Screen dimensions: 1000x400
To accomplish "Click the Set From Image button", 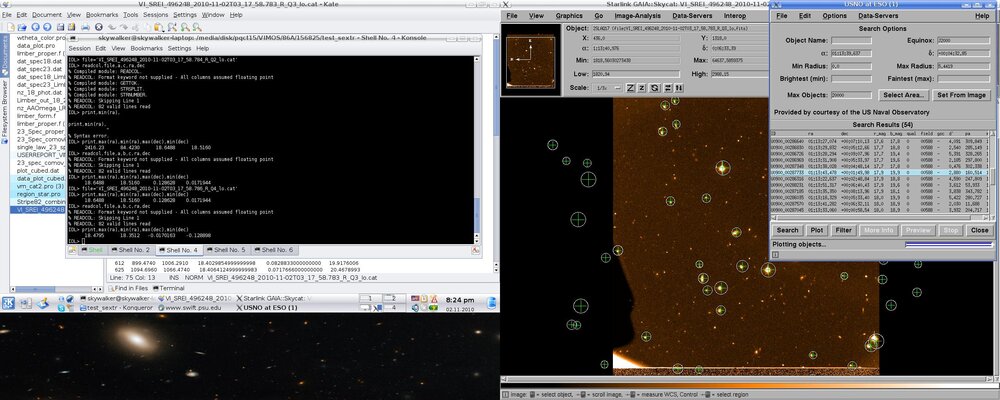I will click(960, 93).
